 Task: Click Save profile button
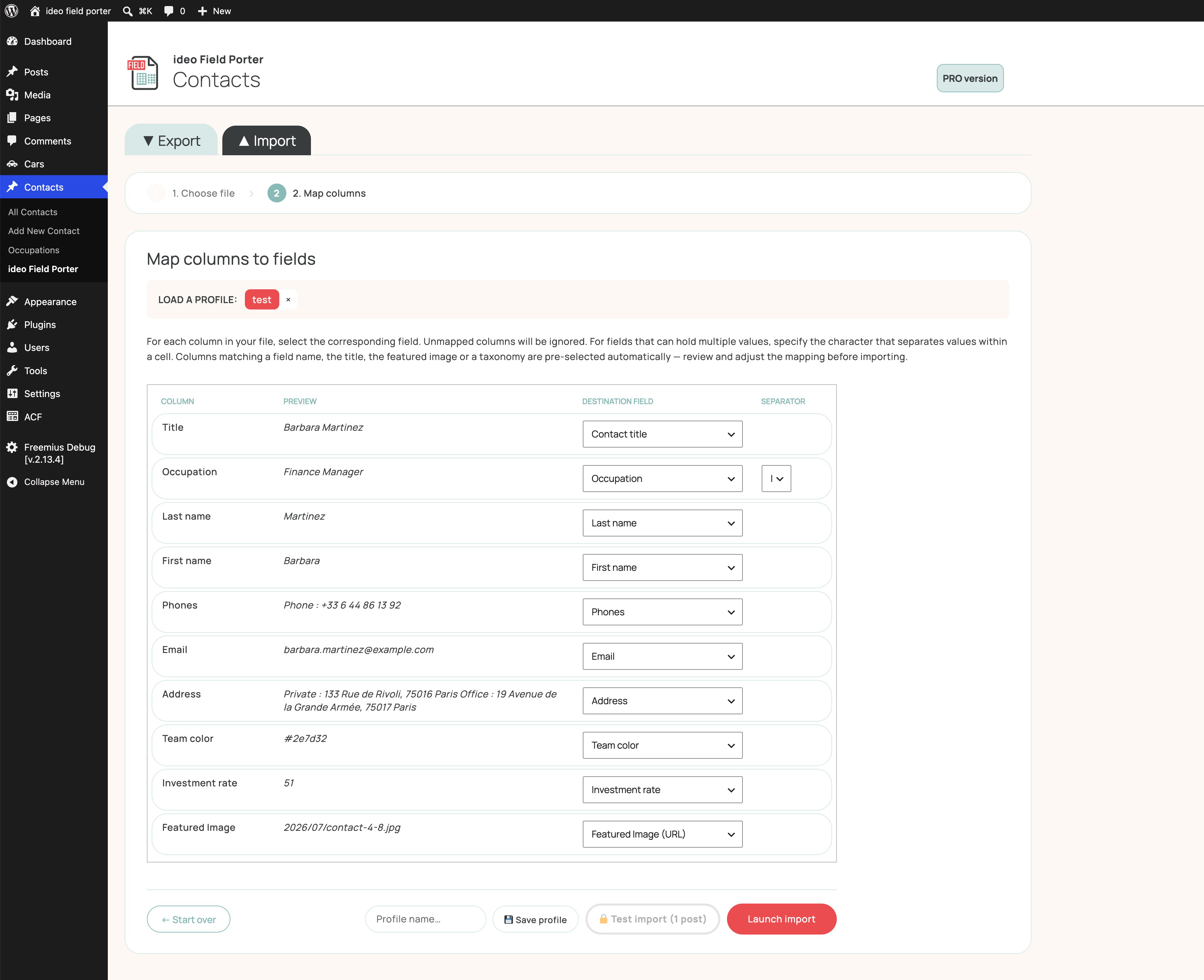(x=535, y=920)
